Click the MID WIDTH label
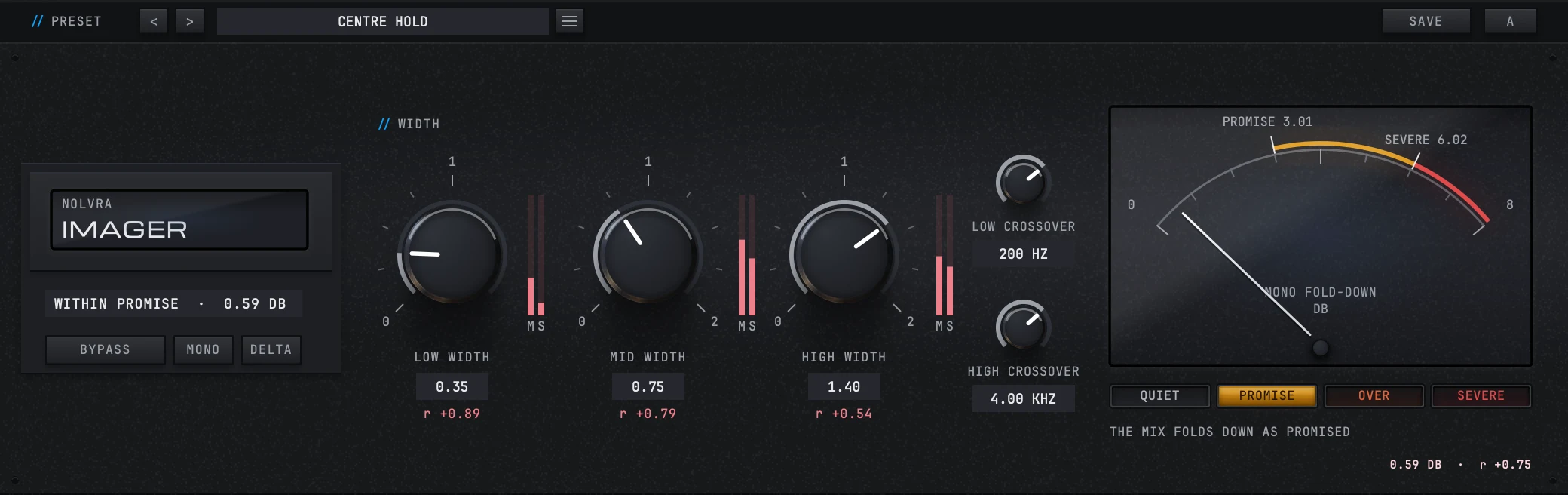Viewport: 1568px width, 495px height. 648,357
